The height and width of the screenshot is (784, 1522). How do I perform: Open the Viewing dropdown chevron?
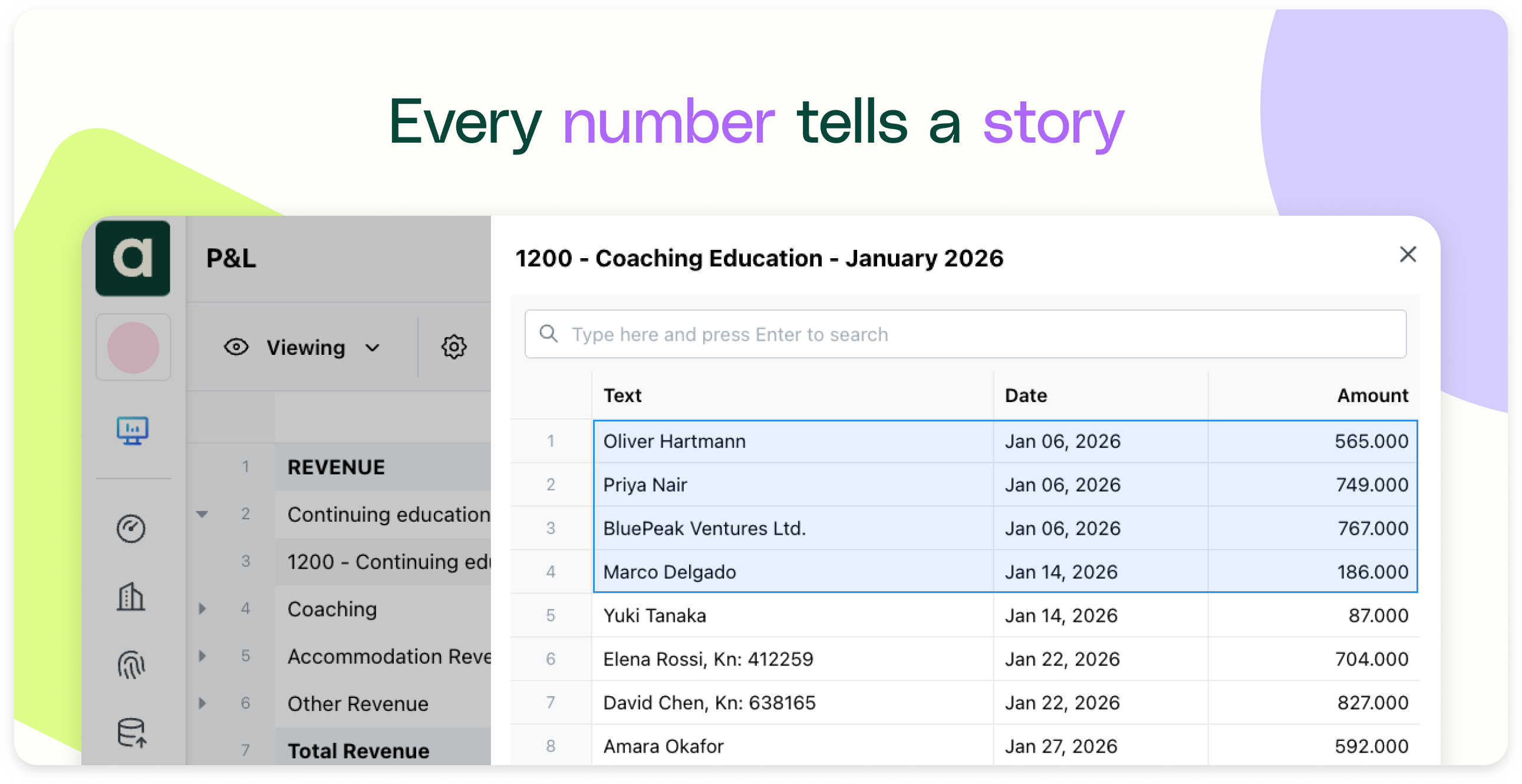[x=372, y=347]
